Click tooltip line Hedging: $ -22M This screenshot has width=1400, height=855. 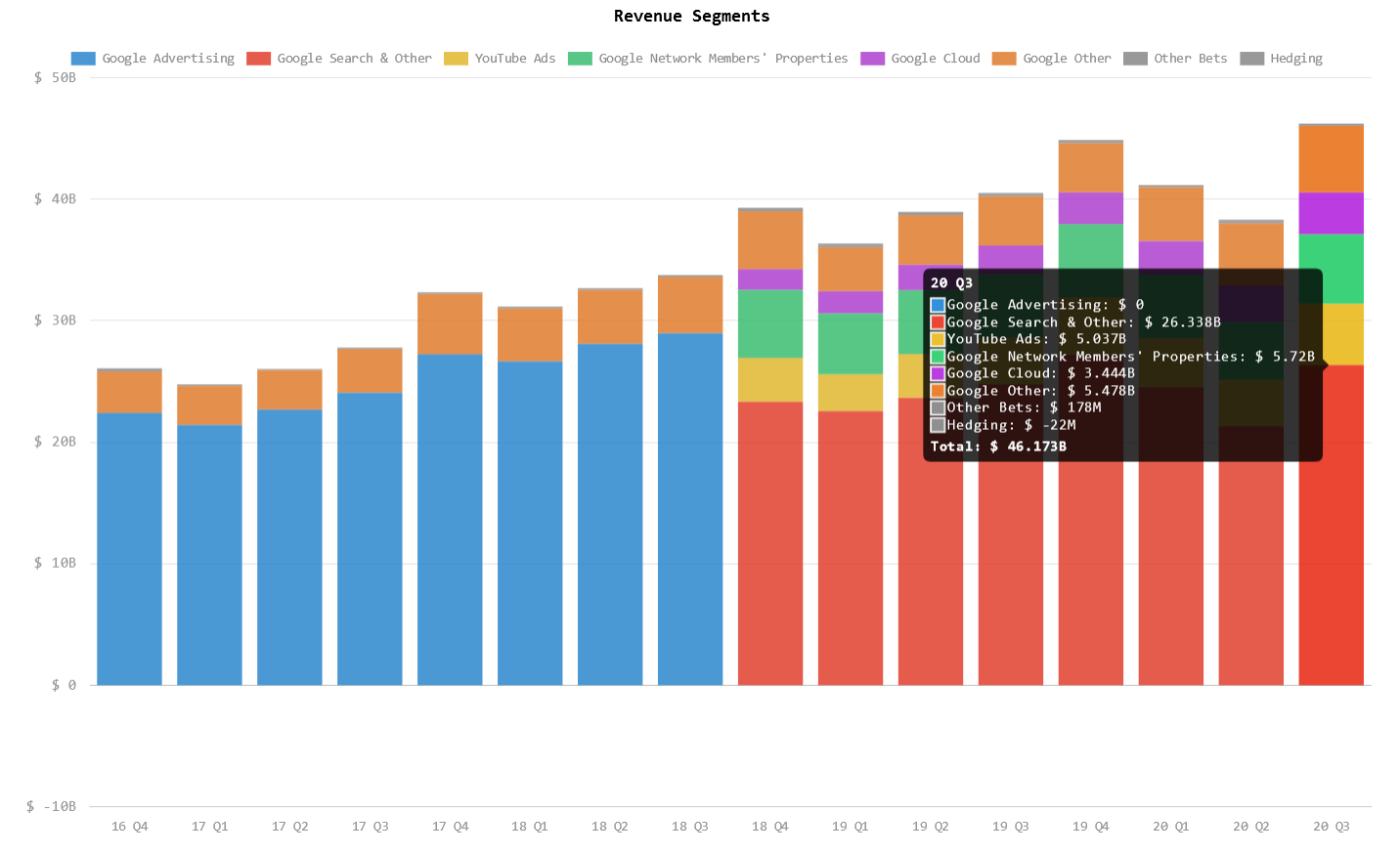[x=1003, y=425]
